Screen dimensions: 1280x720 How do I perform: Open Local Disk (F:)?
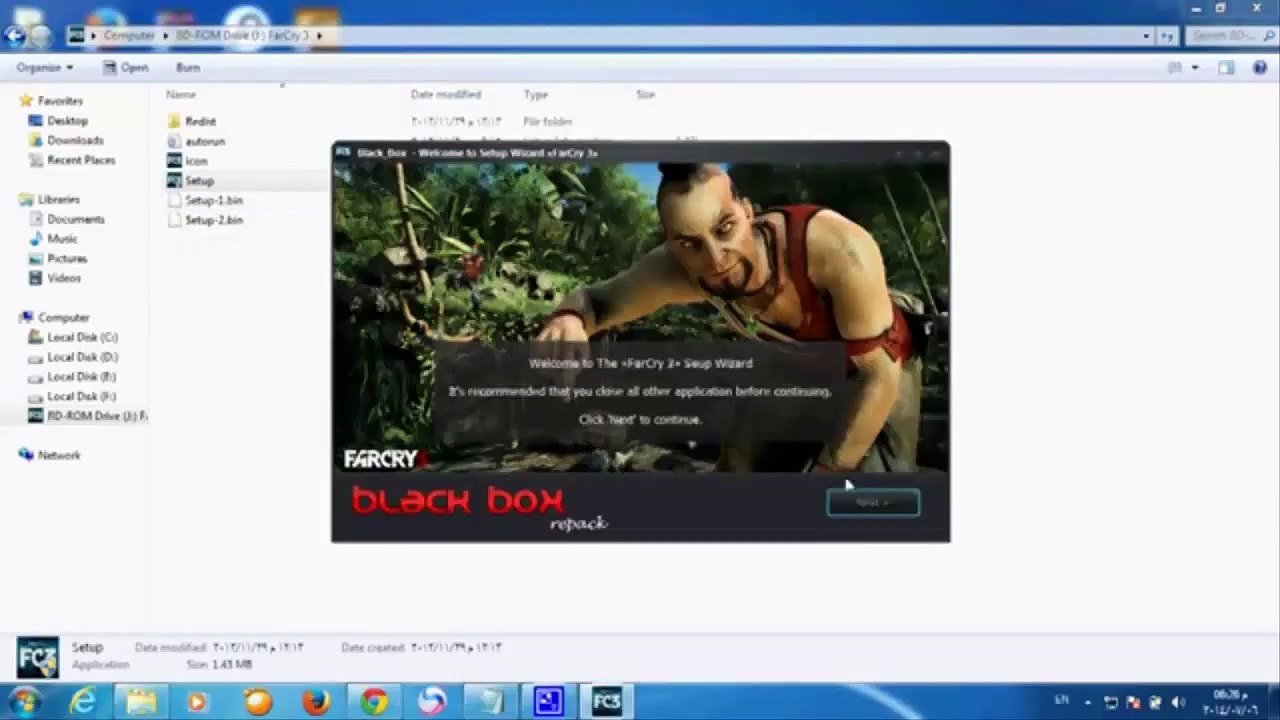82,397
